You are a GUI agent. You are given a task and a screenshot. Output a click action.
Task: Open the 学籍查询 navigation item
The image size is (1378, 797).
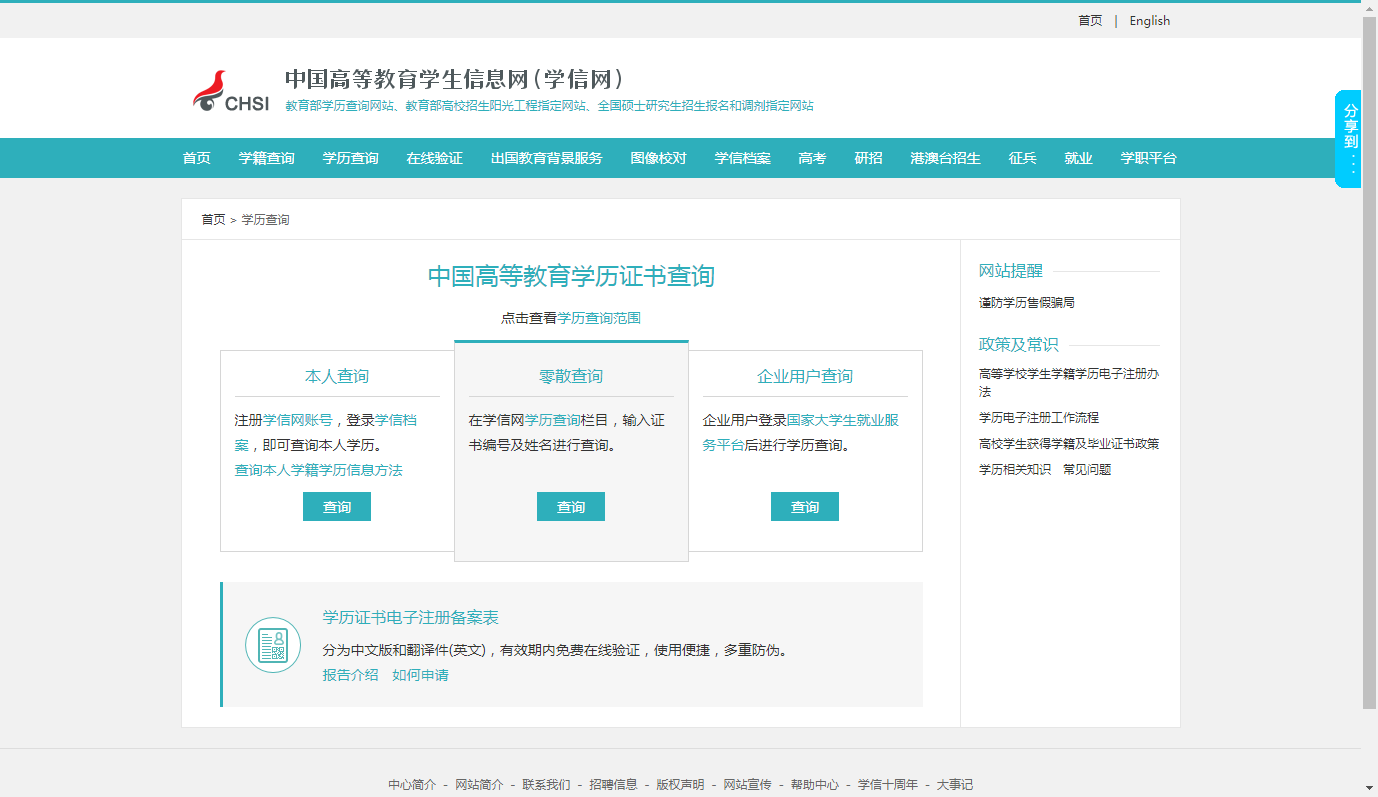(x=267, y=158)
